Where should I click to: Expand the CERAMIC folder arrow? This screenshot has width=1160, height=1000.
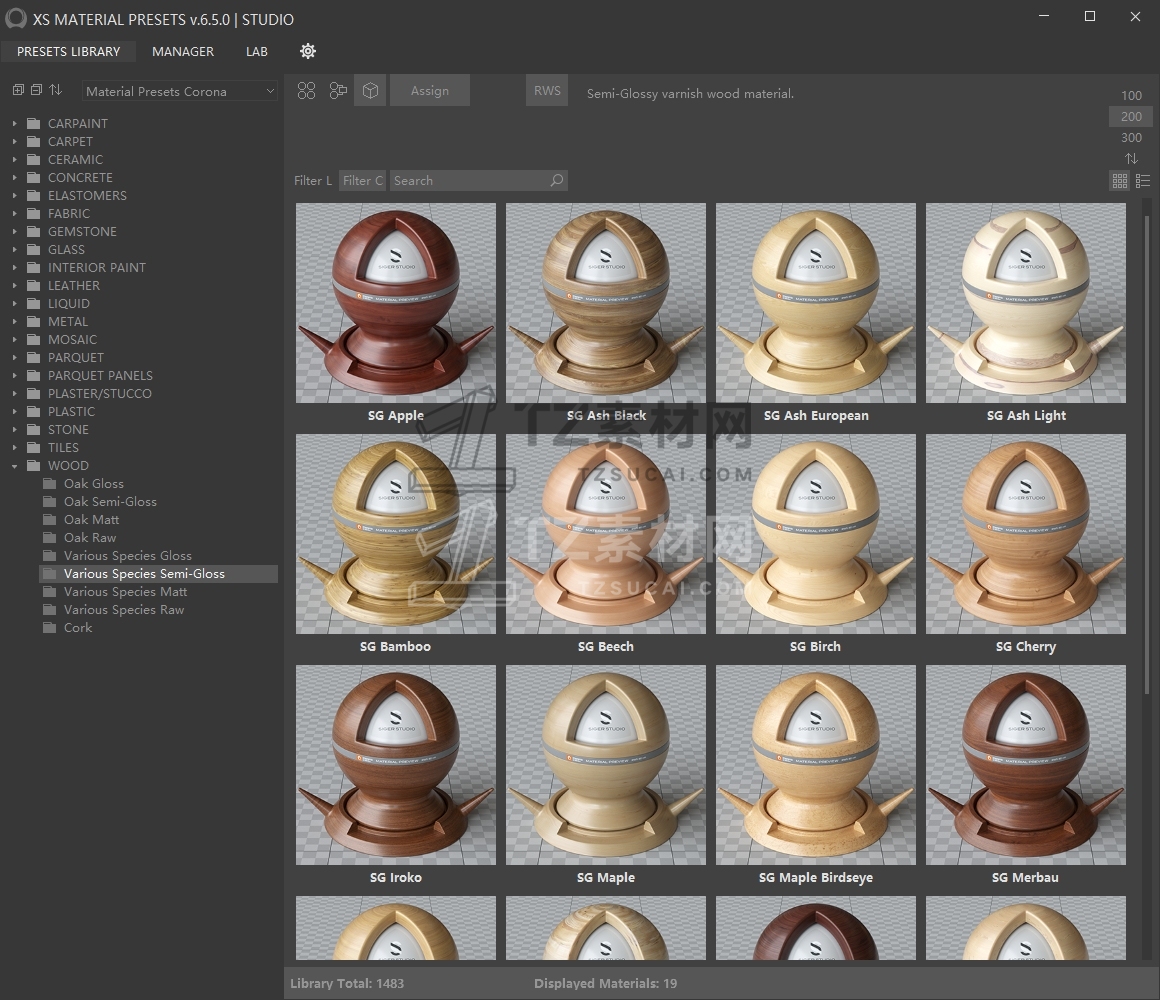14,160
